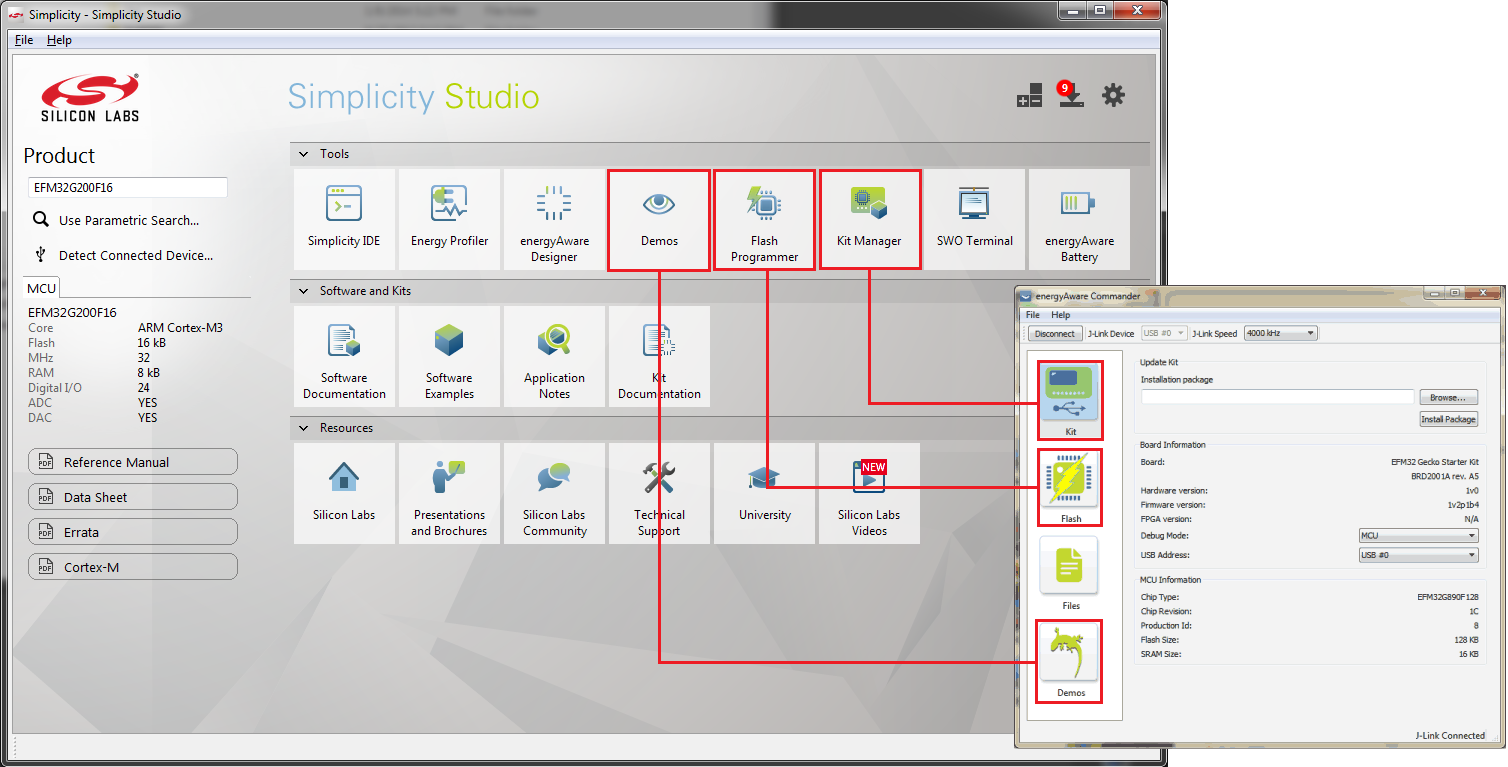Click the Install Package button

(1448, 419)
